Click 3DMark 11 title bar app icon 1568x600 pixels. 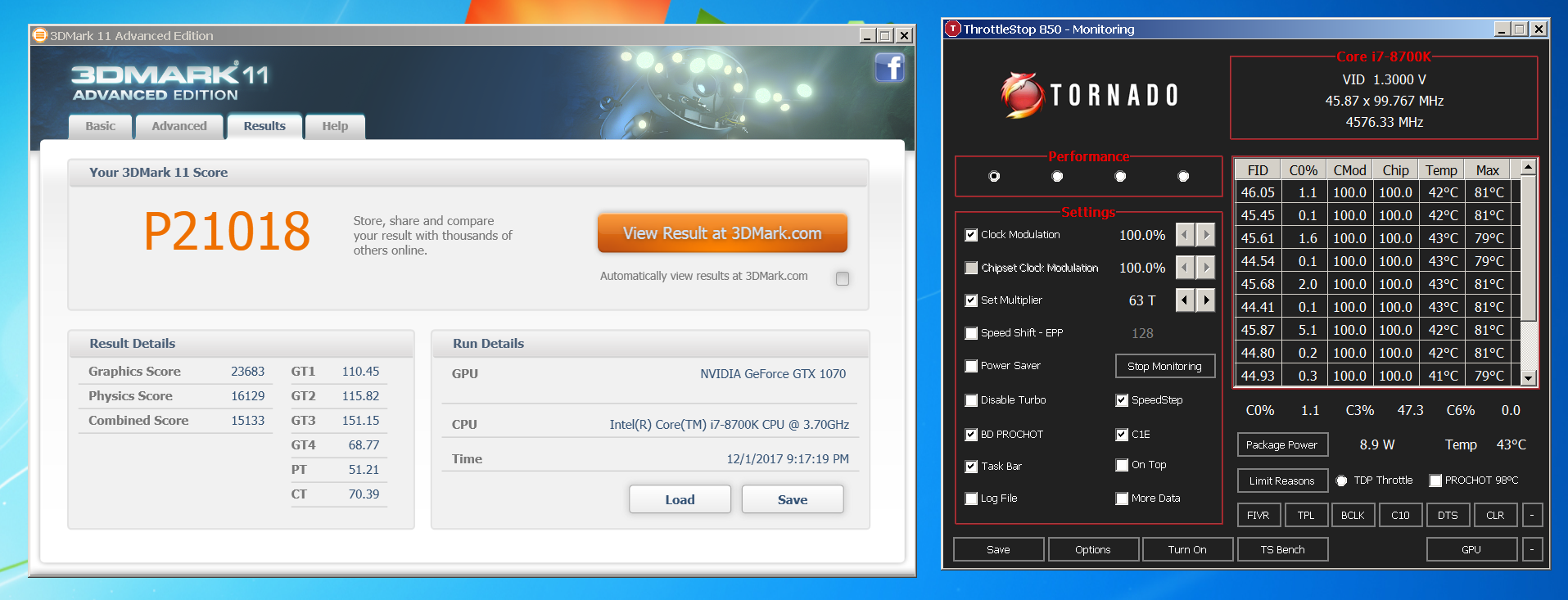(x=39, y=35)
